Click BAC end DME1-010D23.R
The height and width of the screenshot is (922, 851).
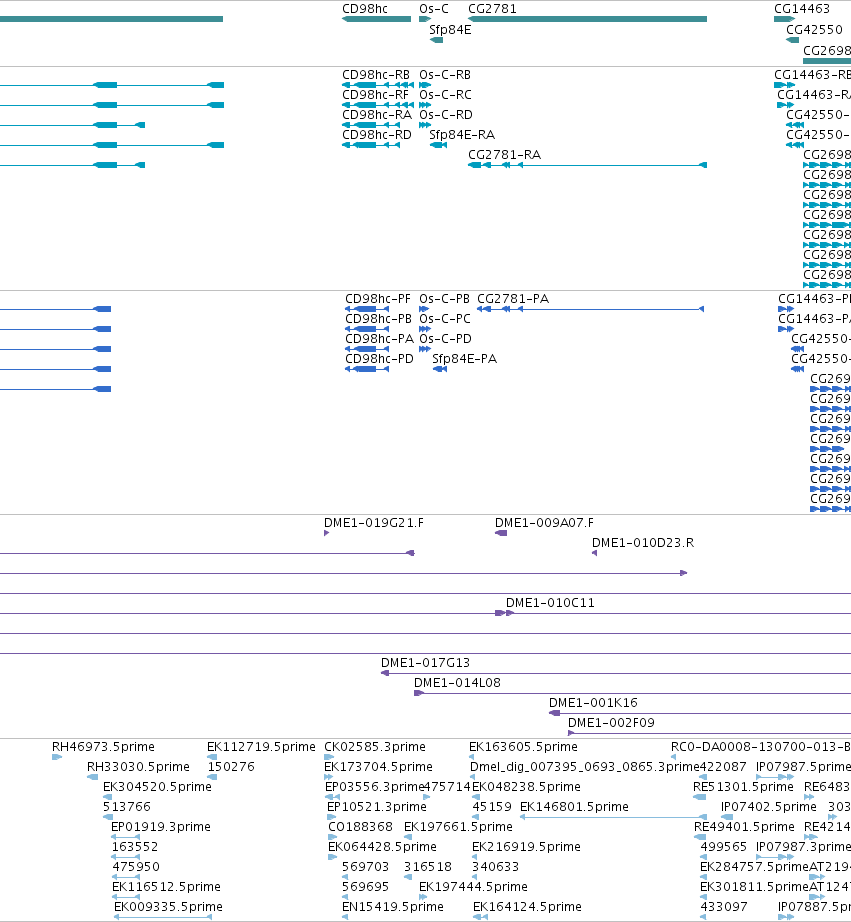point(643,543)
